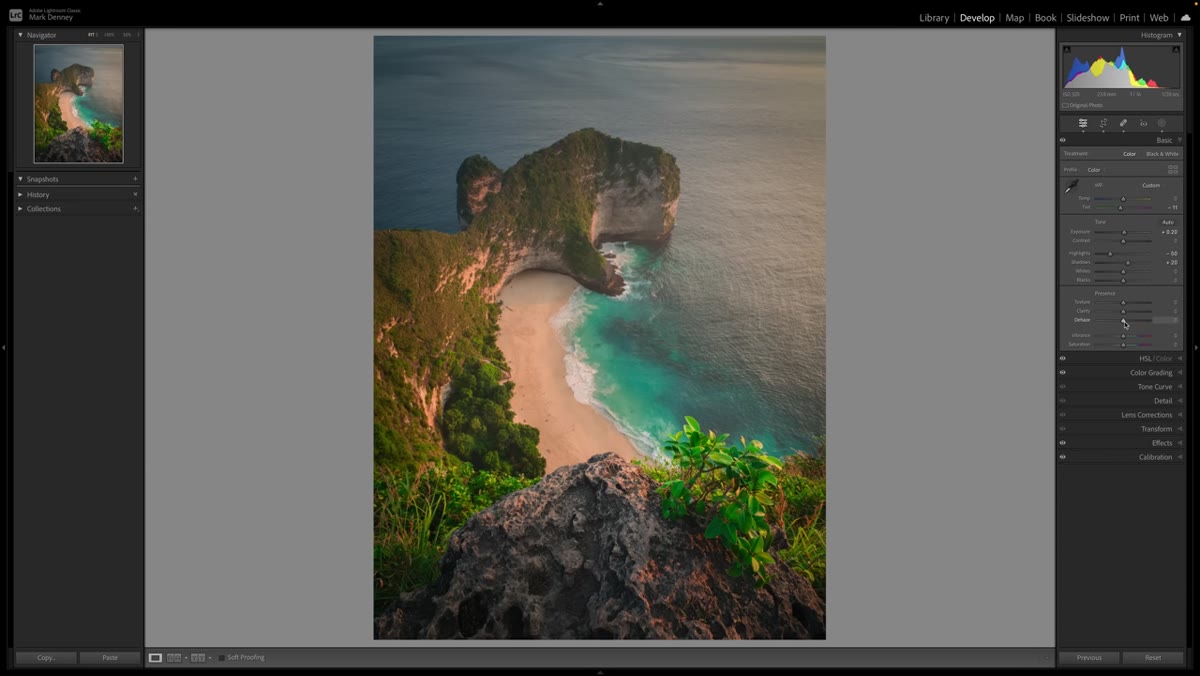Pick the White Balance eyedropper
Image resolution: width=1200 pixels, height=676 pixels.
point(1072,186)
